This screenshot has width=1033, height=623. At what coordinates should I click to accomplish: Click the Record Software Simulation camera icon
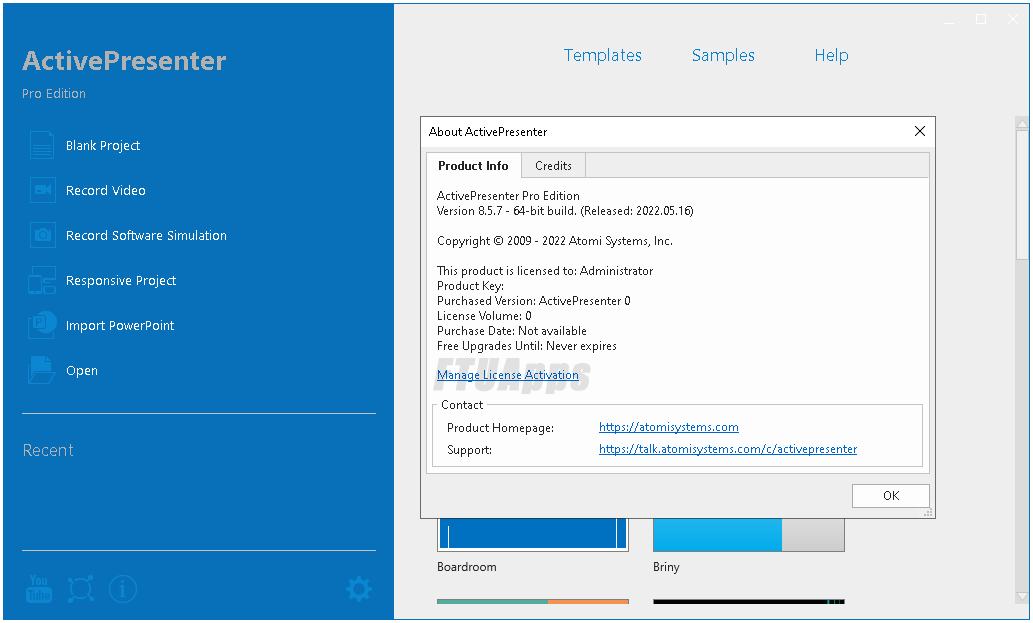42,235
